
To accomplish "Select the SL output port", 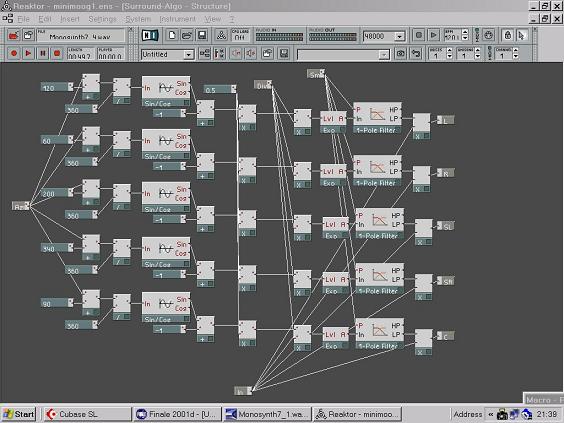I will point(446,226).
